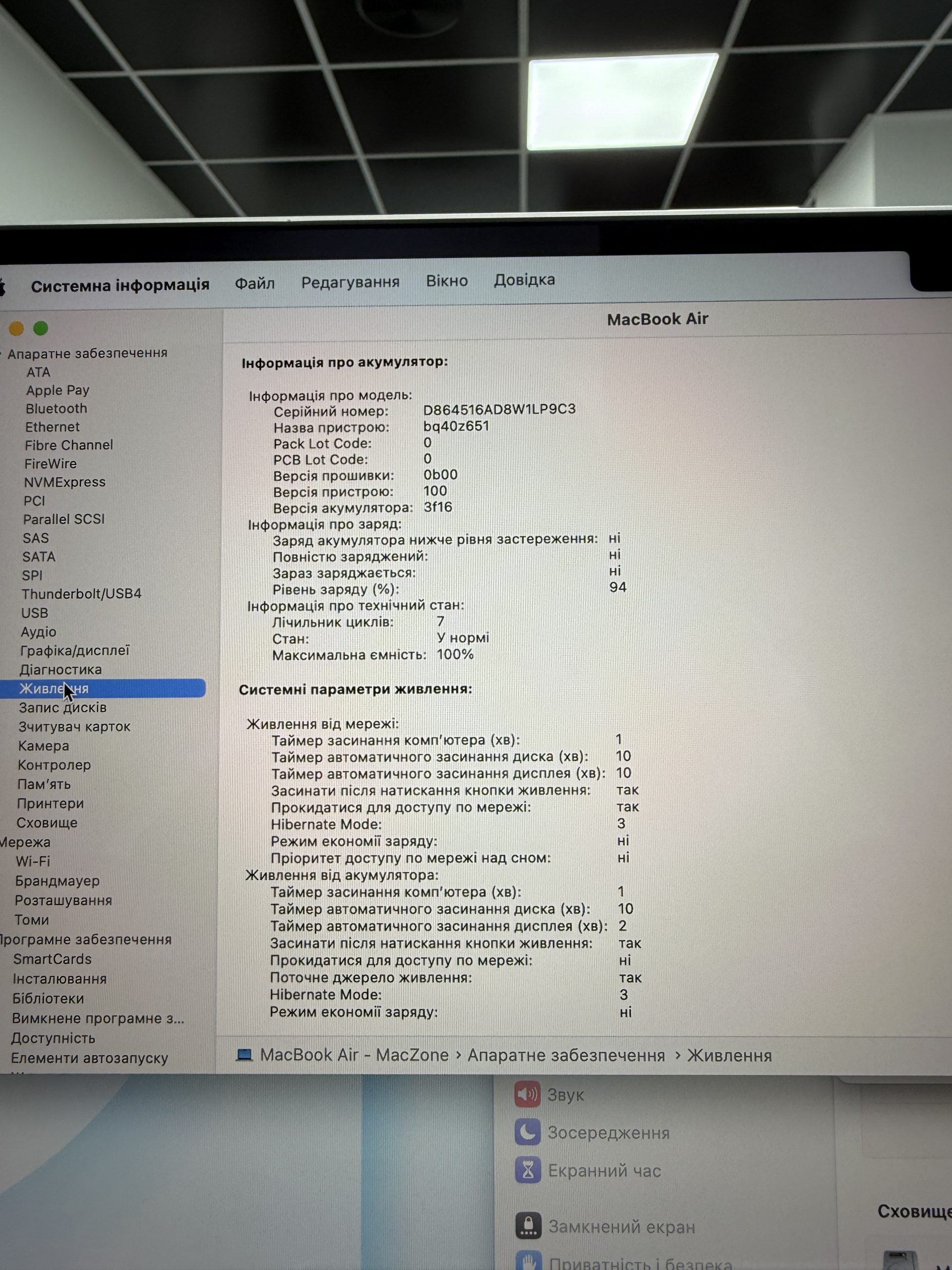Open Екранний час in the System Settings window
This screenshot has width=952, height=1270.
pos(588,1171)
